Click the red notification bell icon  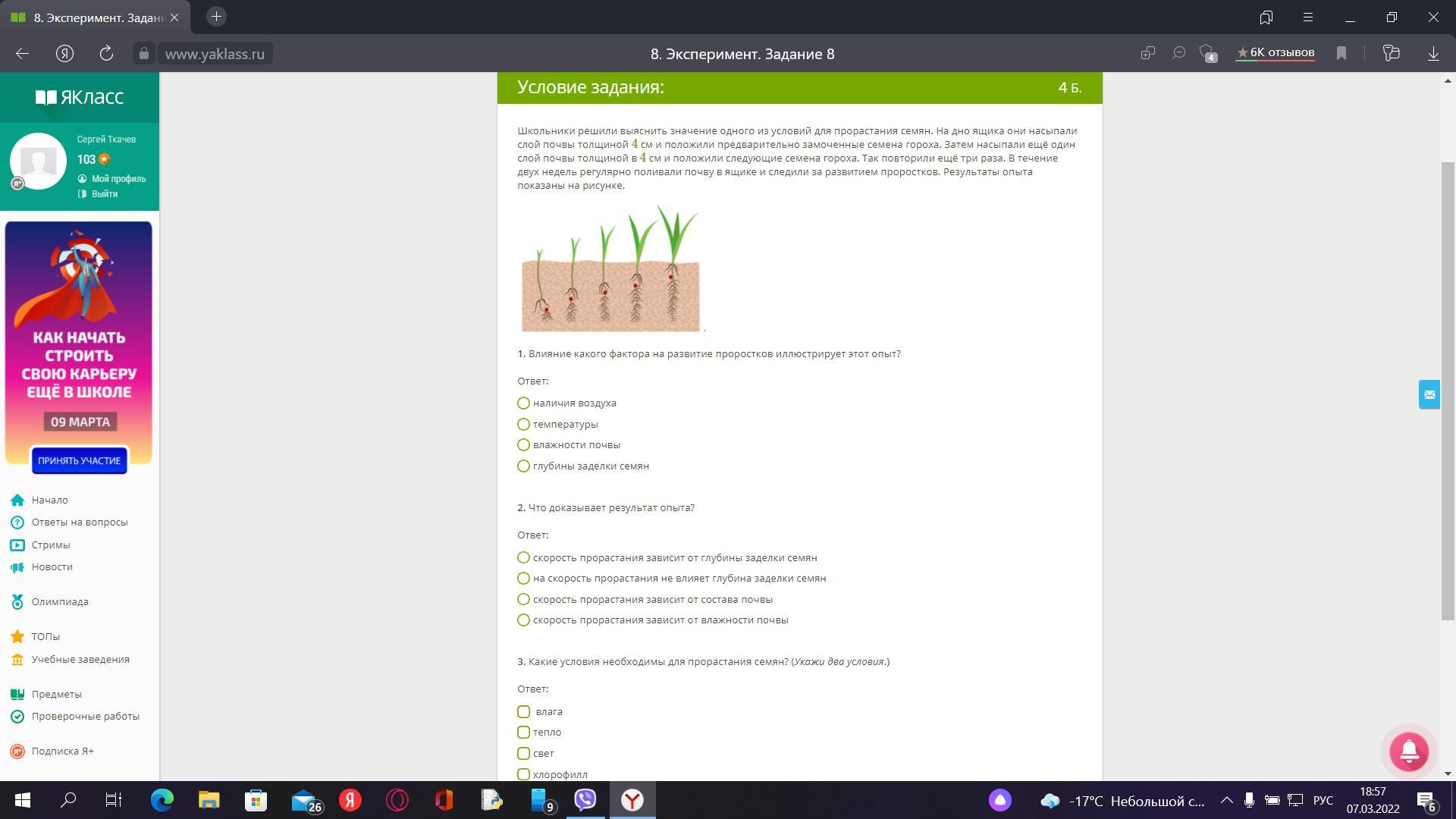coord(1408,752)
